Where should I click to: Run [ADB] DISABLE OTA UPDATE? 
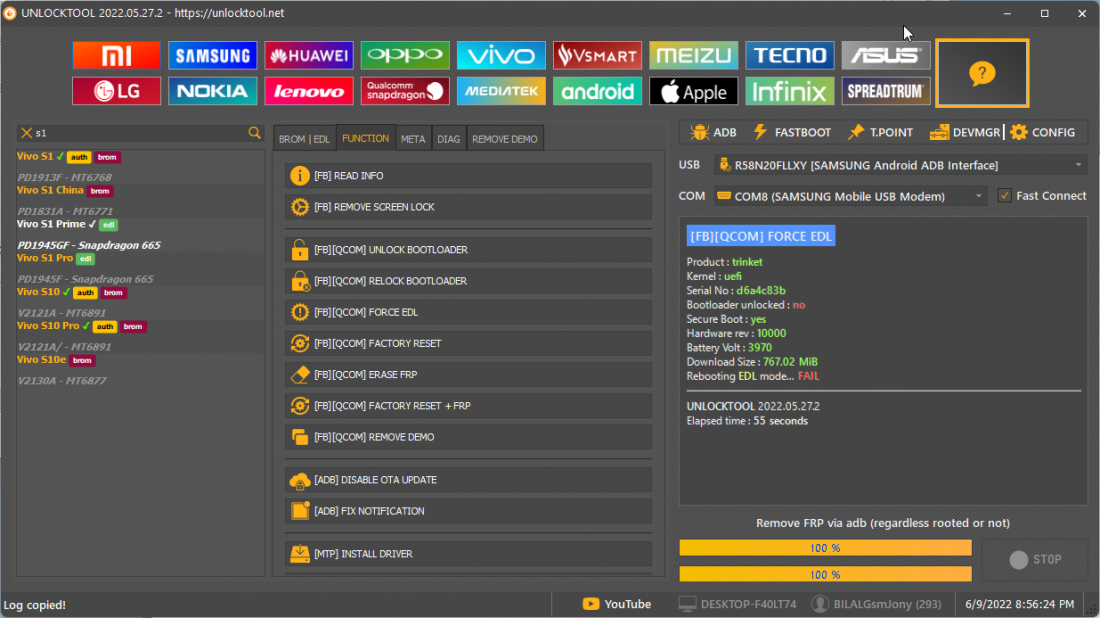(468, 480)
